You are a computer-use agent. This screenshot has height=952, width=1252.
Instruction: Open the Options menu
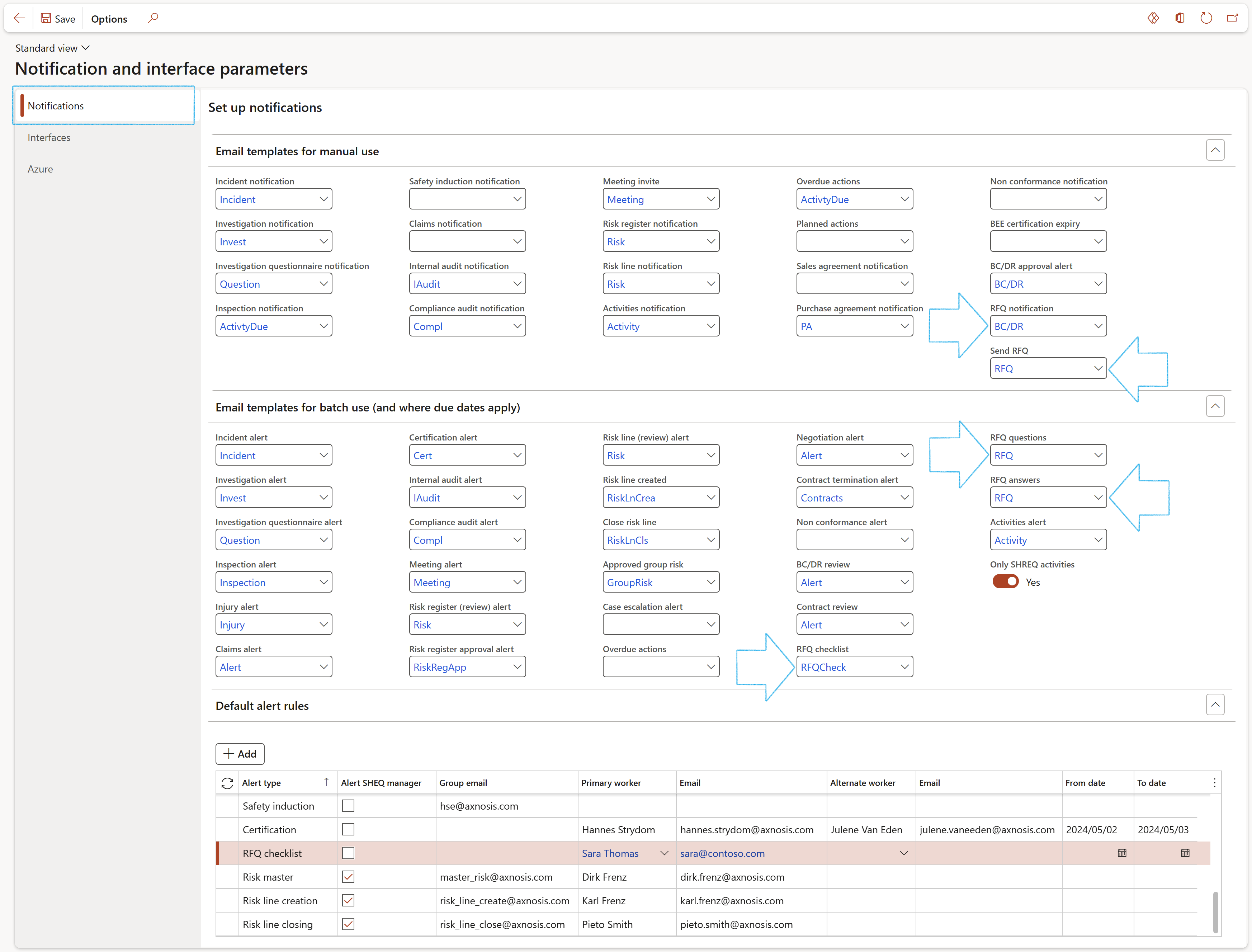pyautogui.click(x=109, y=19)
